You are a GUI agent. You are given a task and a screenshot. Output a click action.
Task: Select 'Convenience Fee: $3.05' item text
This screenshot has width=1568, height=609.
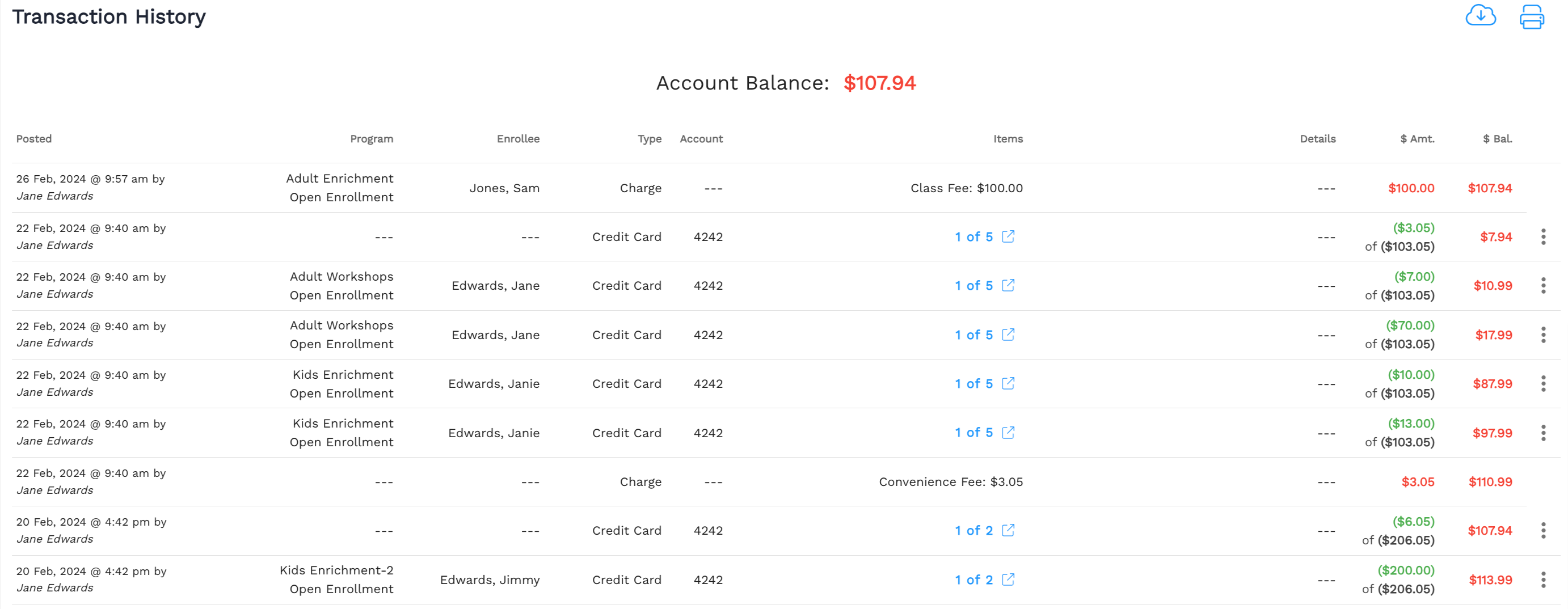950,482
